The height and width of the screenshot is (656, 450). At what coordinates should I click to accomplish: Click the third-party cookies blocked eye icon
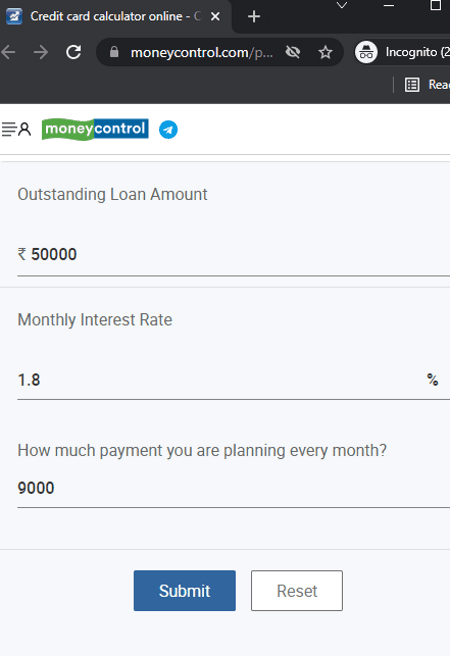point(293,52)
